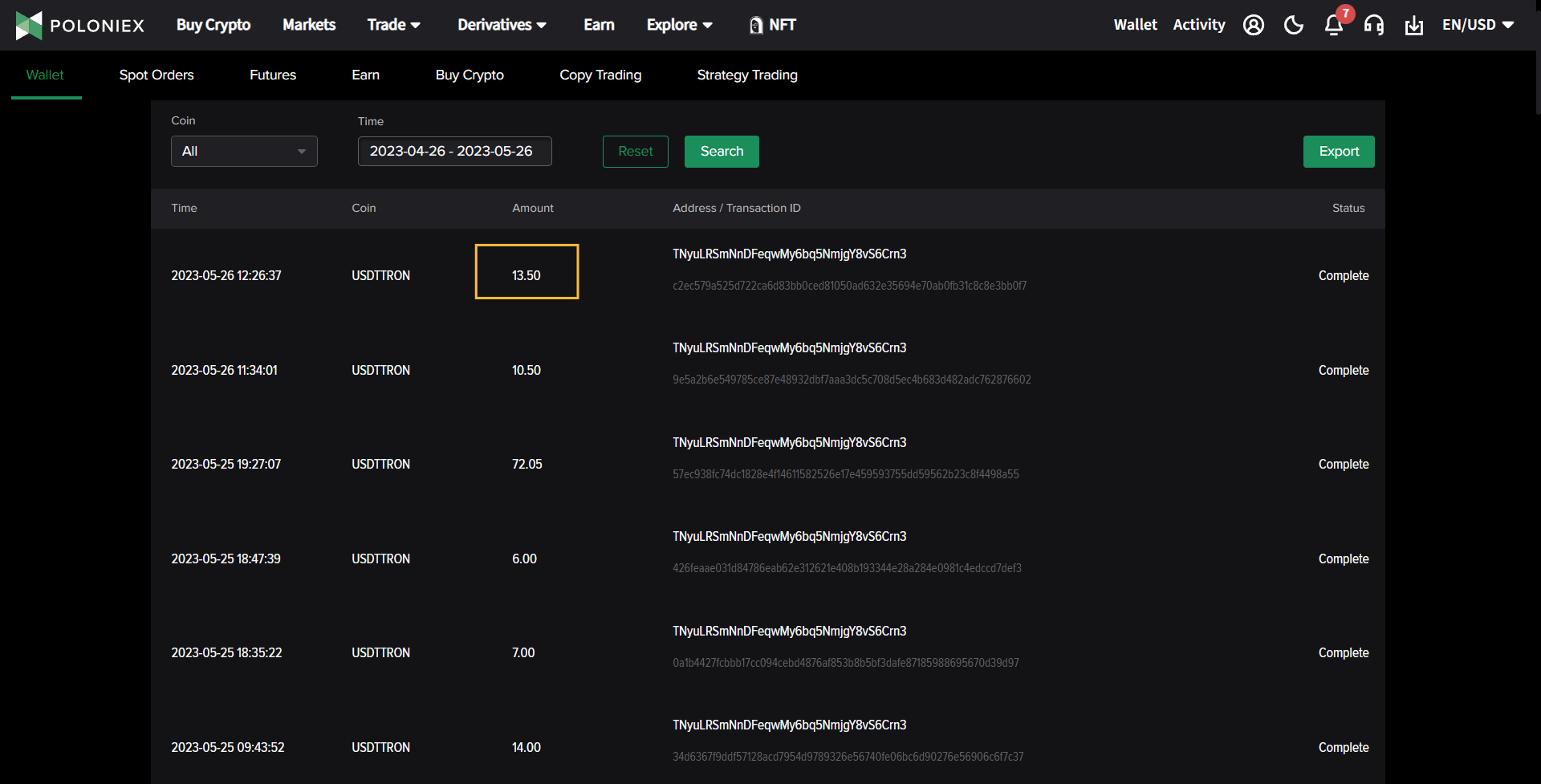The height and width of the screenshot is (784, 1541).
Task: Click the Reset button
Action: [x=635, y=151]
